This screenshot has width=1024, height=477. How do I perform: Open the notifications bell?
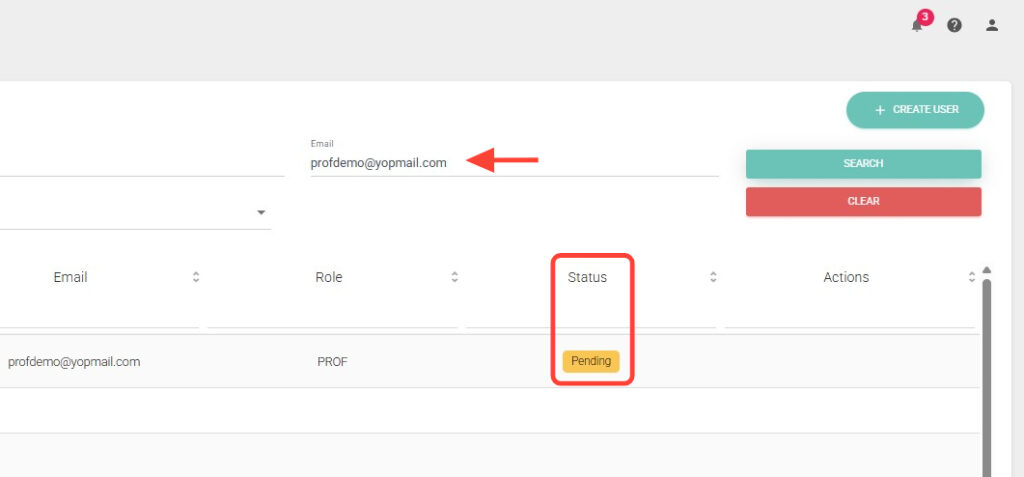click(x=917, y=25)
